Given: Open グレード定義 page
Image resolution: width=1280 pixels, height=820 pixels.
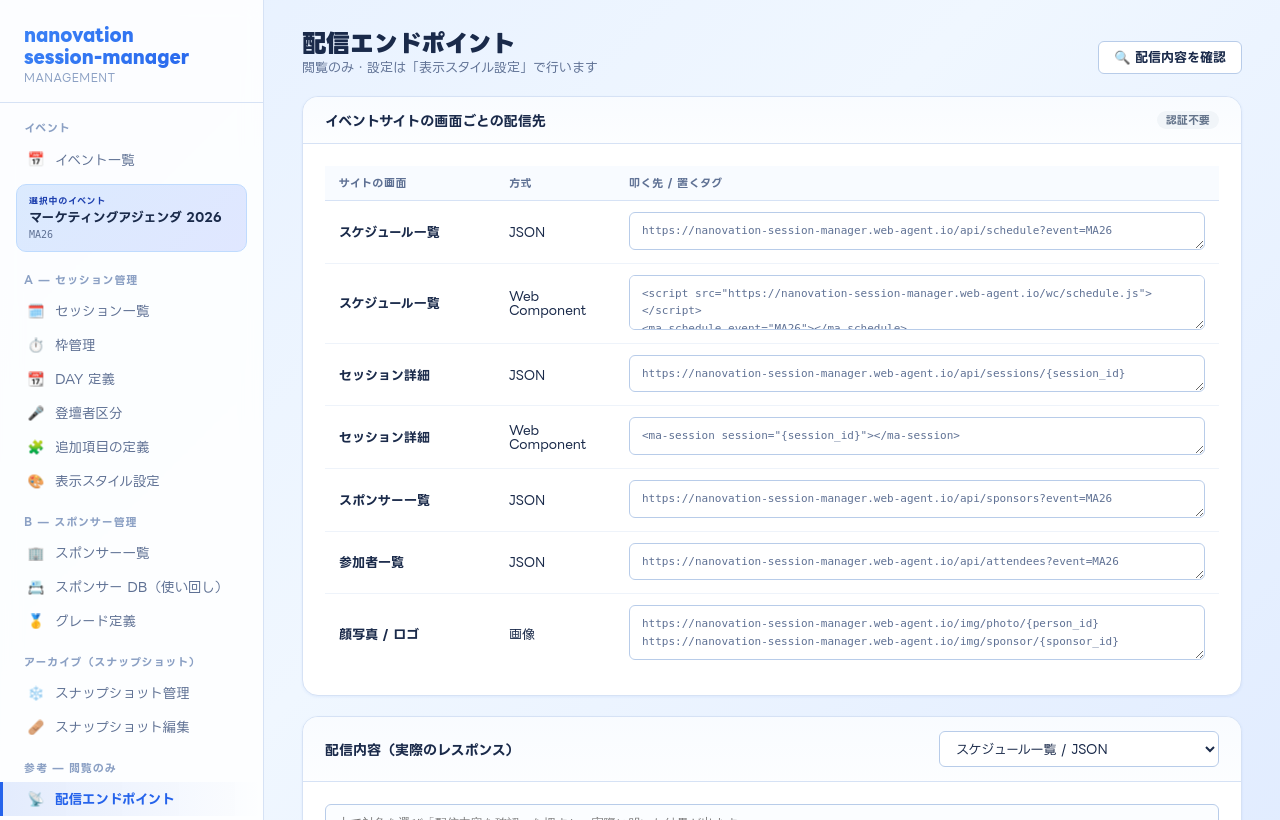Looking at the screenshot, I should [131, 621].
